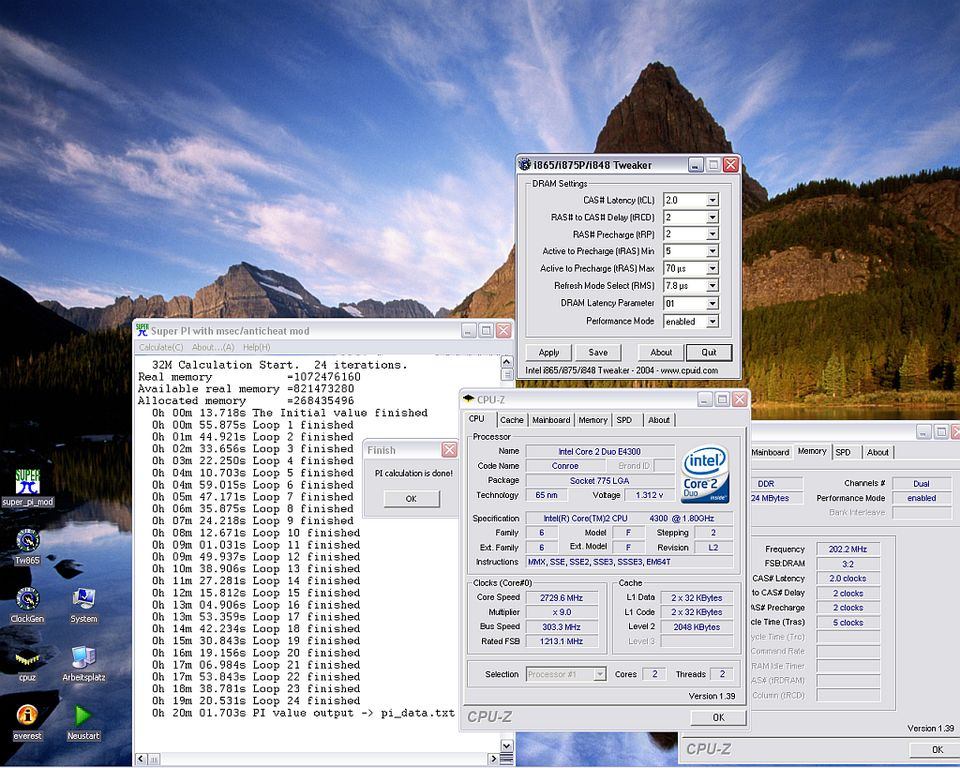
Task: Switch to Cache tab in front CPU-Z
Action: (512, 420)
